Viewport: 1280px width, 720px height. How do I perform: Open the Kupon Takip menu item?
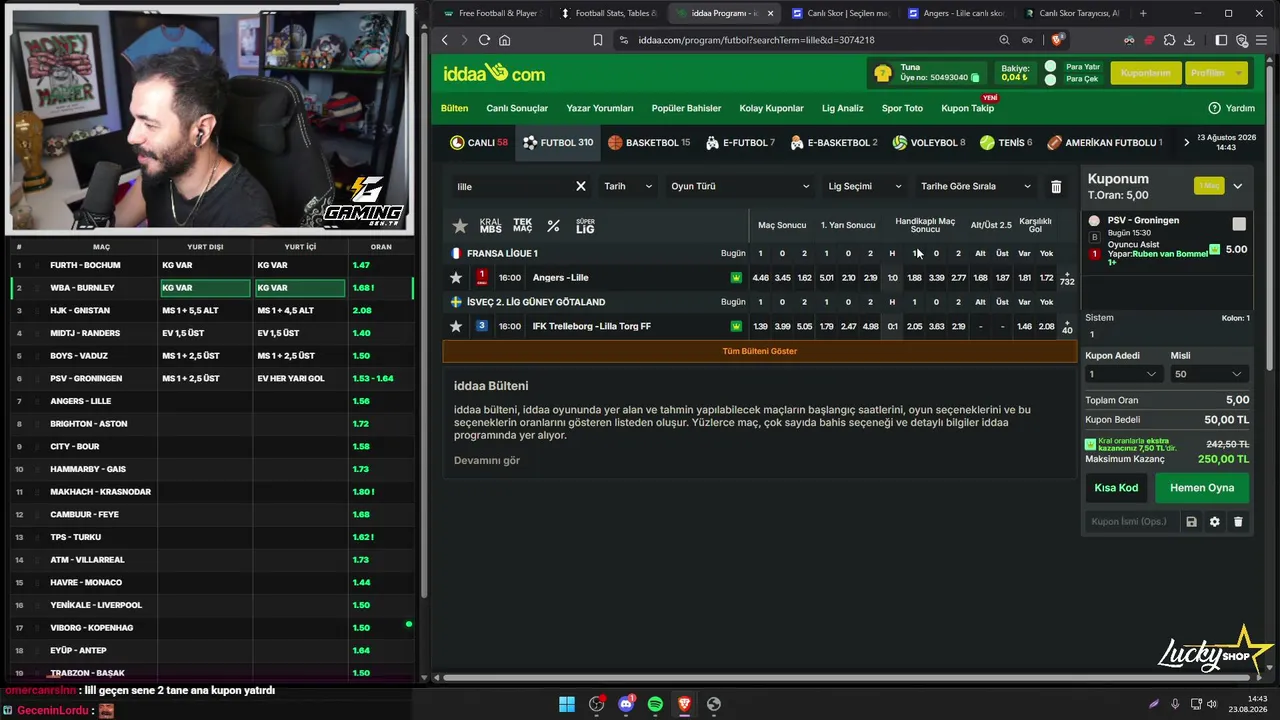pyautogui.click(x=967, y=108)
